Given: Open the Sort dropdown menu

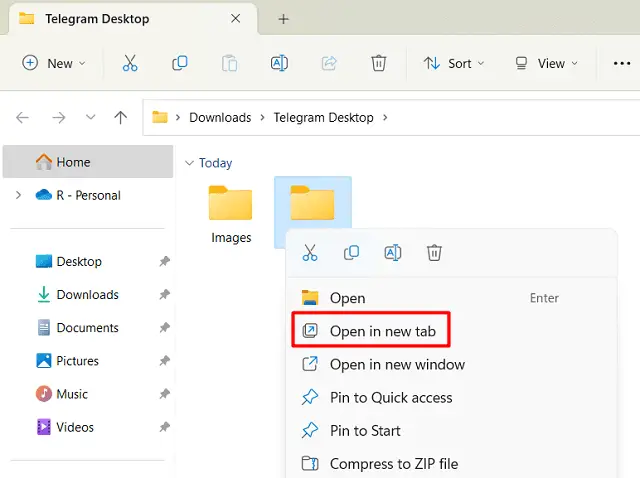Looking at the screenshot, I should (x=454, y=63).
